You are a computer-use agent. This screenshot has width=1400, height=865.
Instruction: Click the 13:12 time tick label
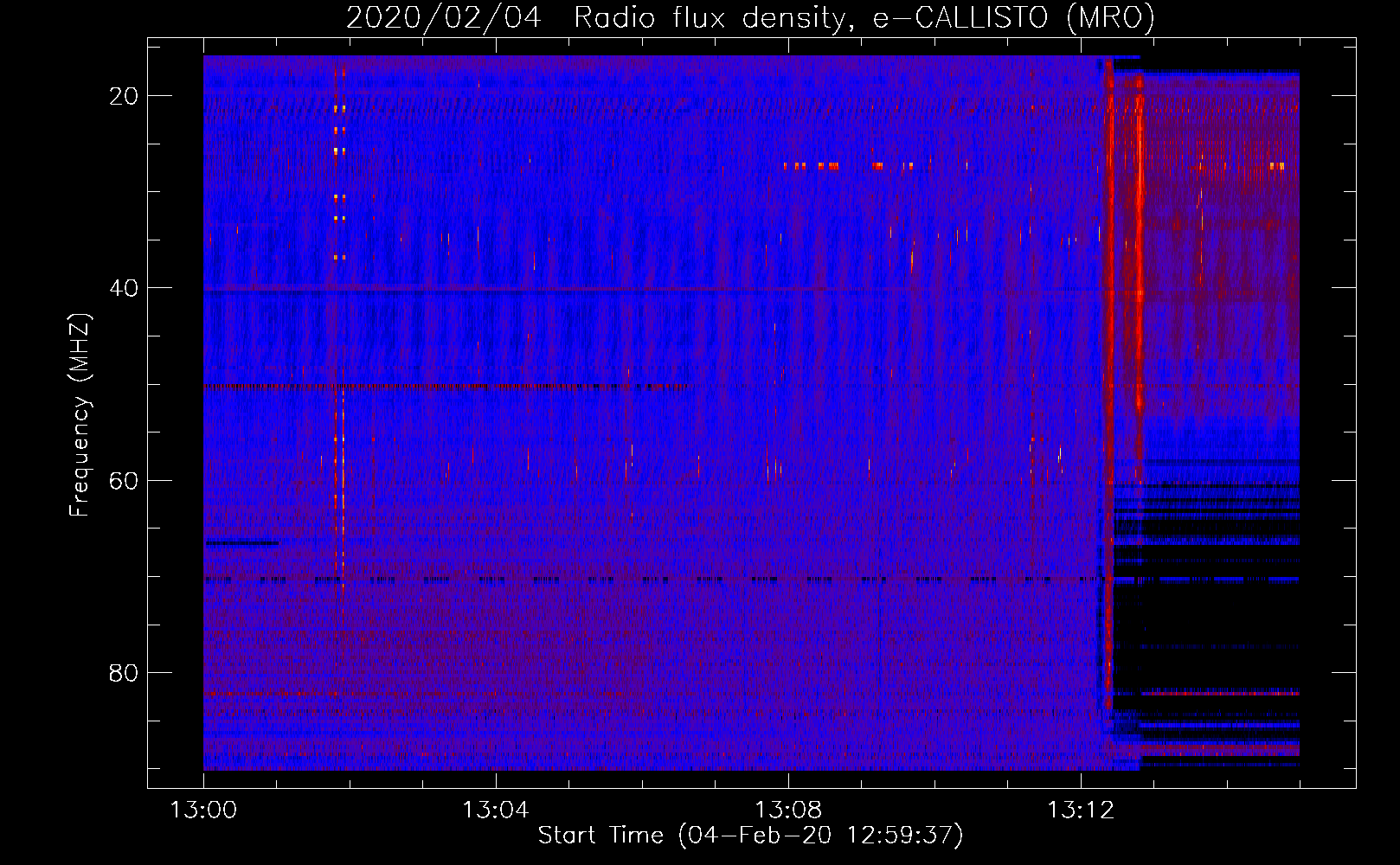(x=1080, y=811)
